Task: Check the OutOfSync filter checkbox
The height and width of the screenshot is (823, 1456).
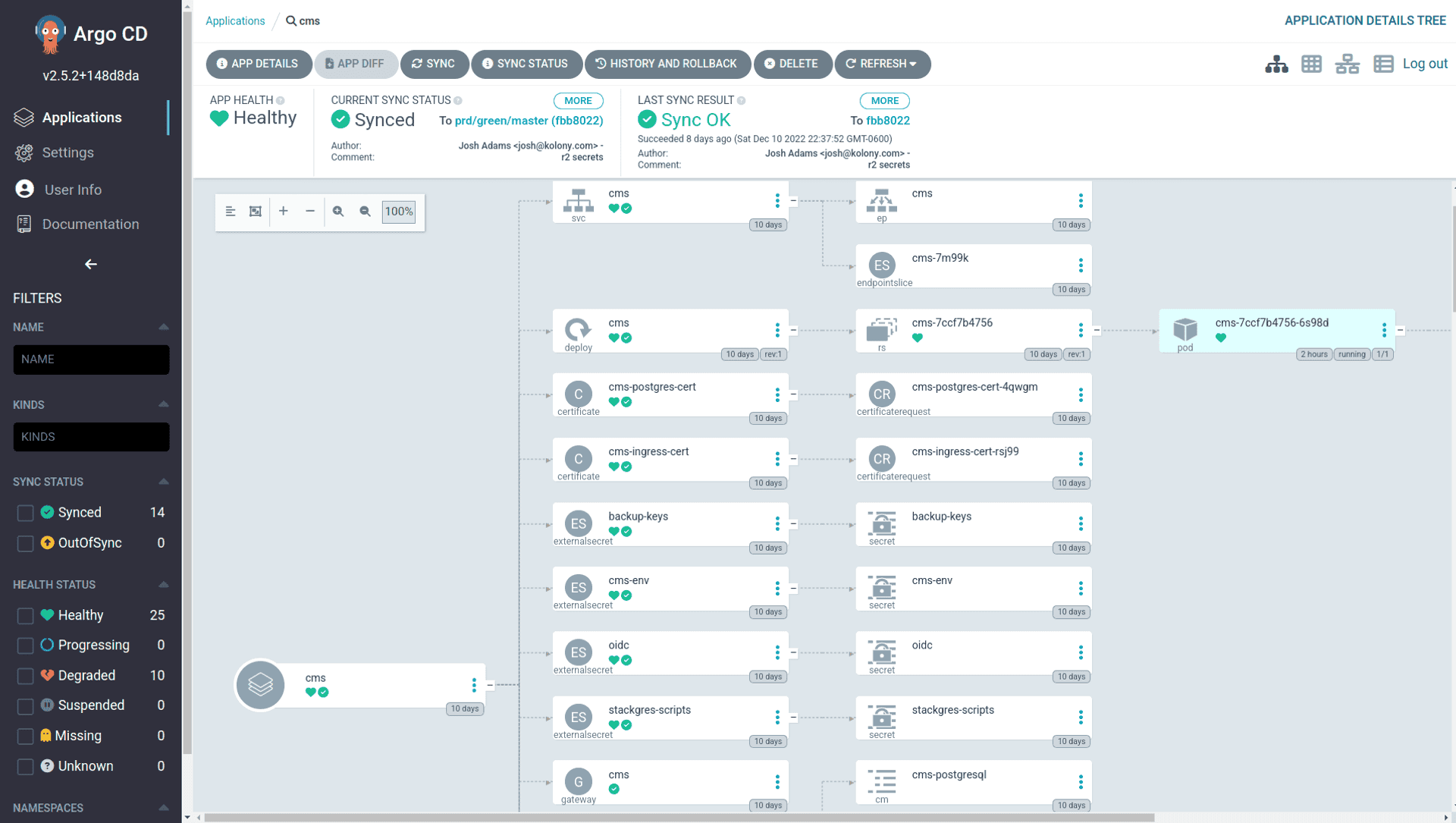Action: (x=25, y=544)
